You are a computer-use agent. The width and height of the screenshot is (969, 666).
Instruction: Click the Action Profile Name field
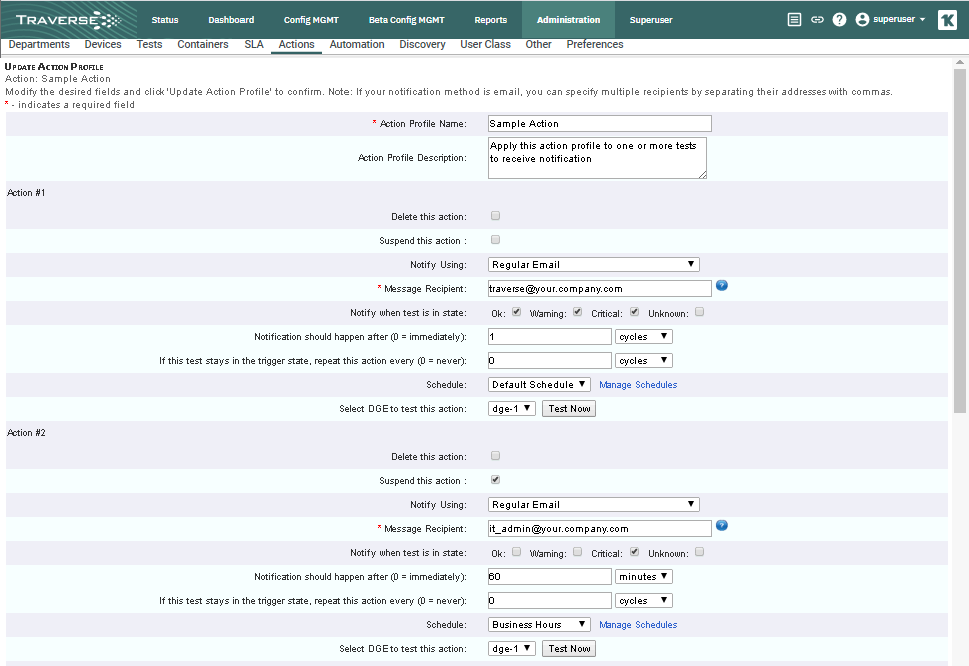click(599, 124)
